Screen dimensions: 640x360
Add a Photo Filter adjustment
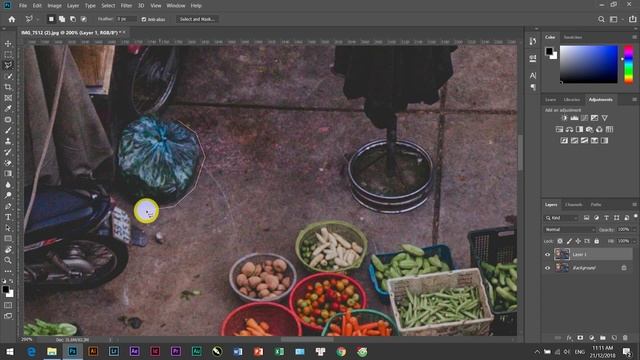pyautogui.click(x=589, y=129)
